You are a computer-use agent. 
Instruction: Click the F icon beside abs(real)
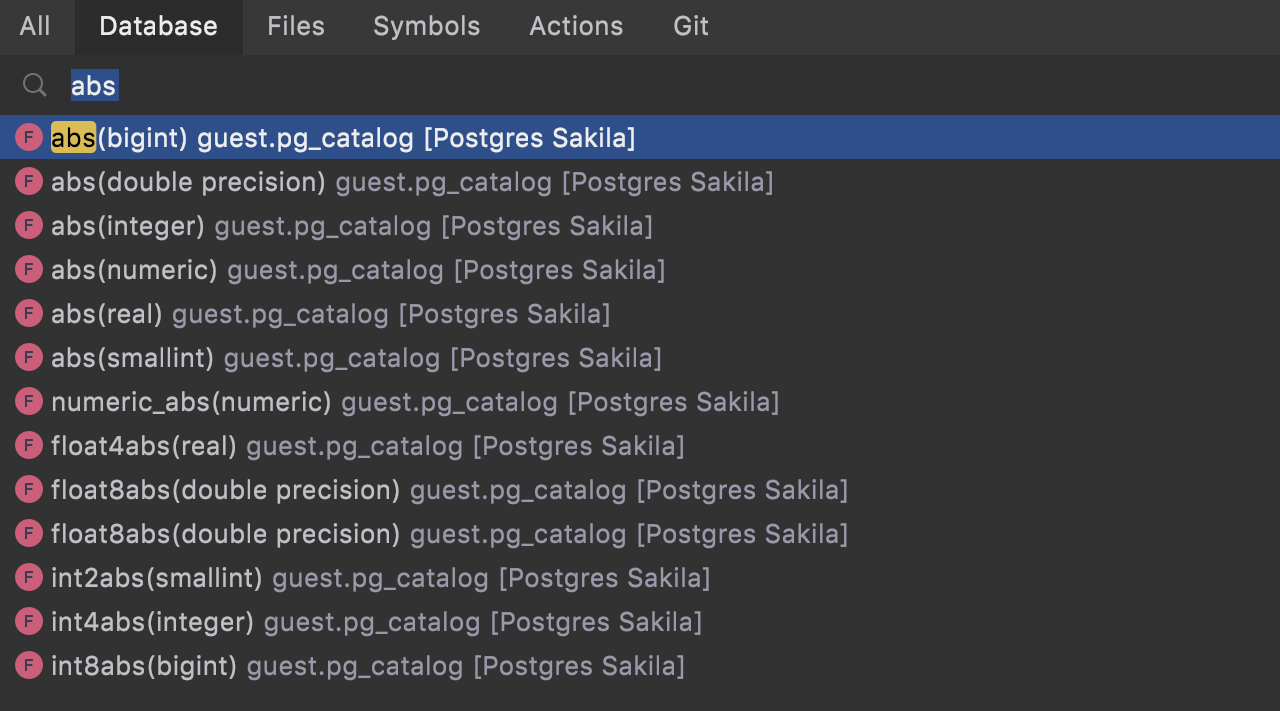pos(29,313)
